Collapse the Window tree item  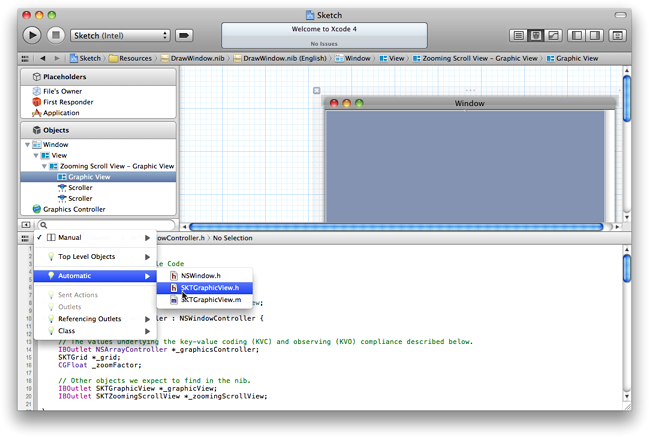pos(26,145)
